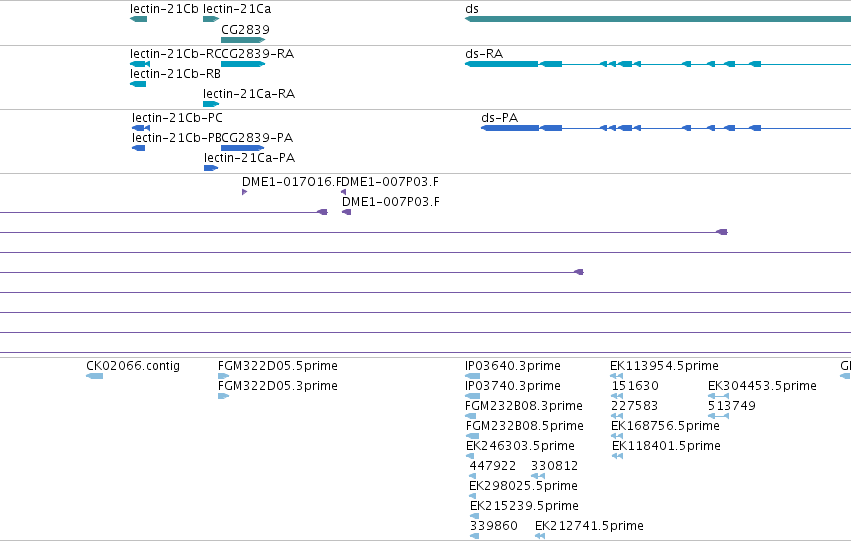Click the ds-RA transcript label
The image size is (851, 541).
tap(484, 54)
